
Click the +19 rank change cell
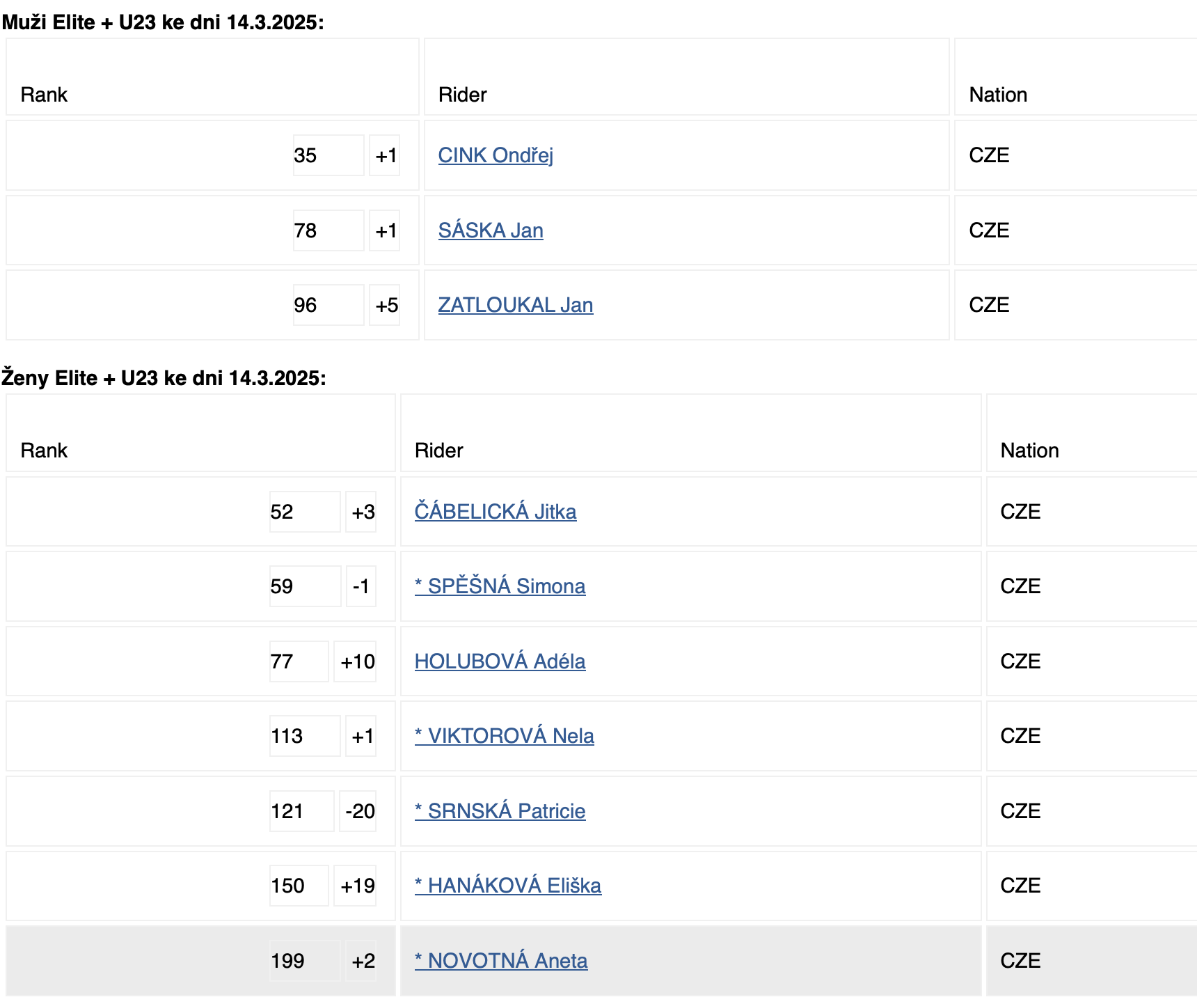[x=355, y=886]
